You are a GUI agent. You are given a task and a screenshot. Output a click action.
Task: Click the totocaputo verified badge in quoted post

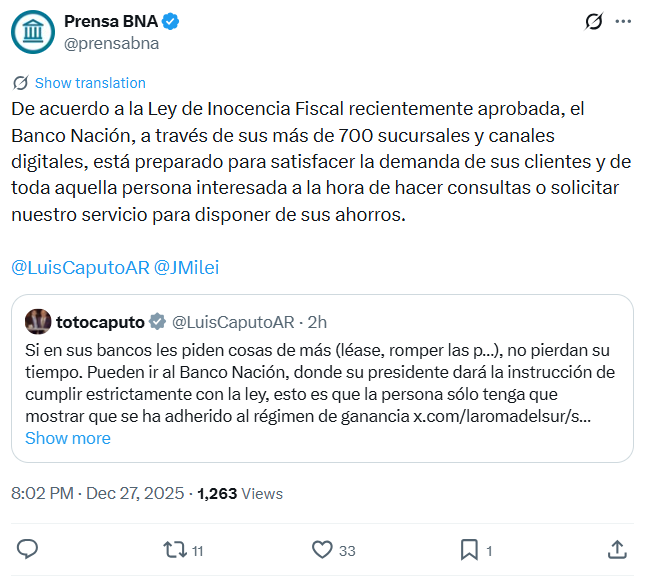pos(158,322)
